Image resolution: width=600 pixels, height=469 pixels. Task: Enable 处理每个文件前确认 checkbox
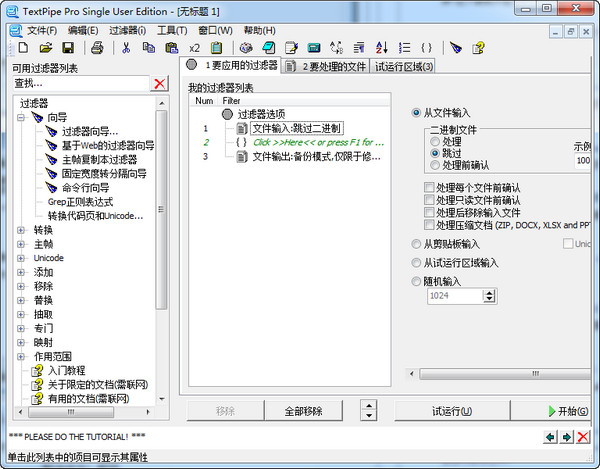429,187
